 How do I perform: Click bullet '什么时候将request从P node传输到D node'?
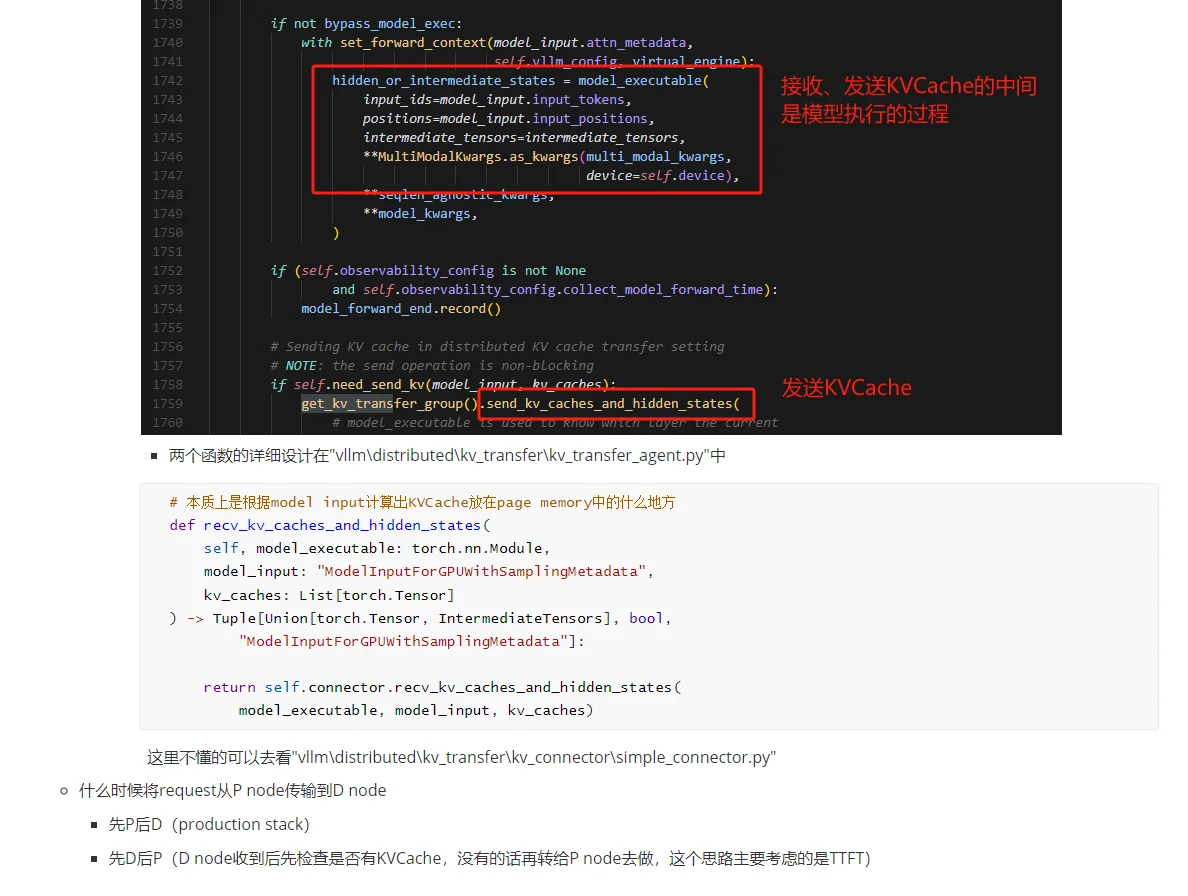[233, 791]
